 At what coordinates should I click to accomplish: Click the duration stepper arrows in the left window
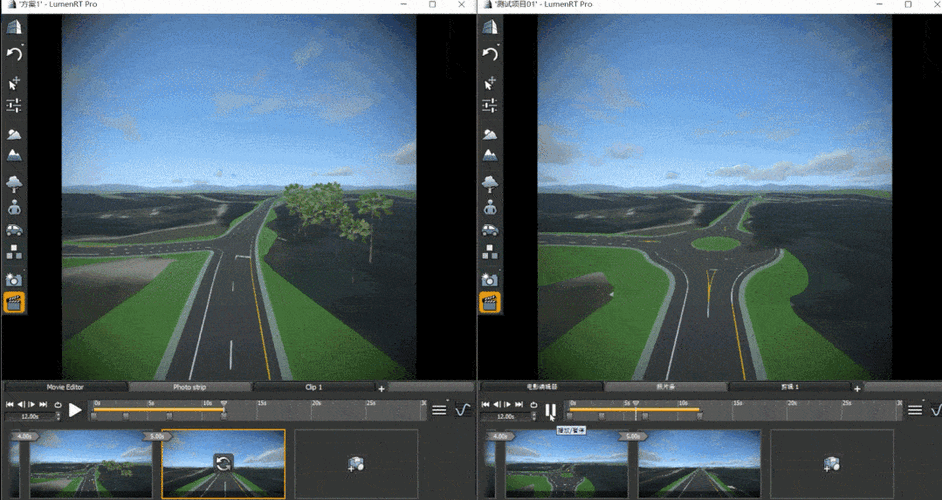click(x=58, y=416)
